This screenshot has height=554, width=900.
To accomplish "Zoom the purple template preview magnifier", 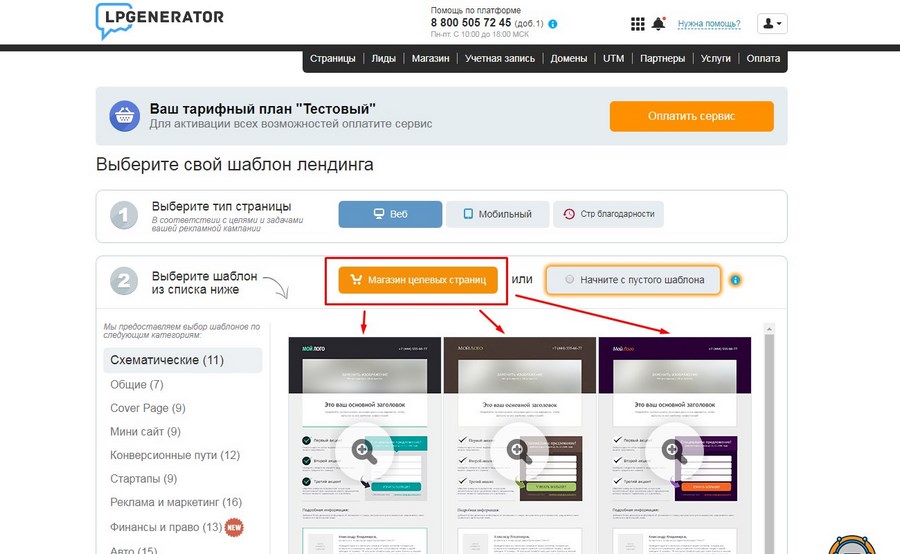I will [674, 451].
